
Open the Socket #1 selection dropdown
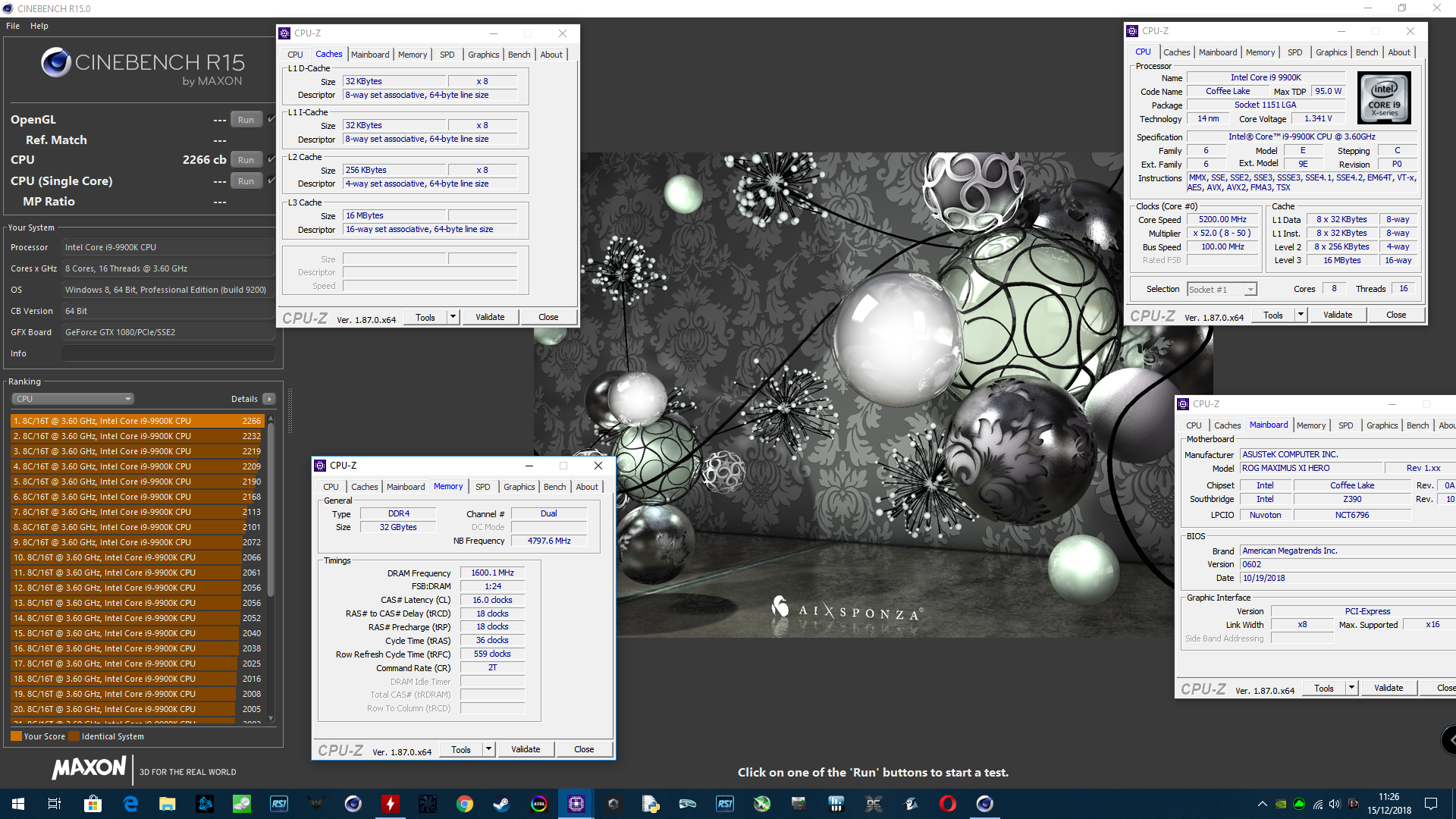(x=1222, y=290)
